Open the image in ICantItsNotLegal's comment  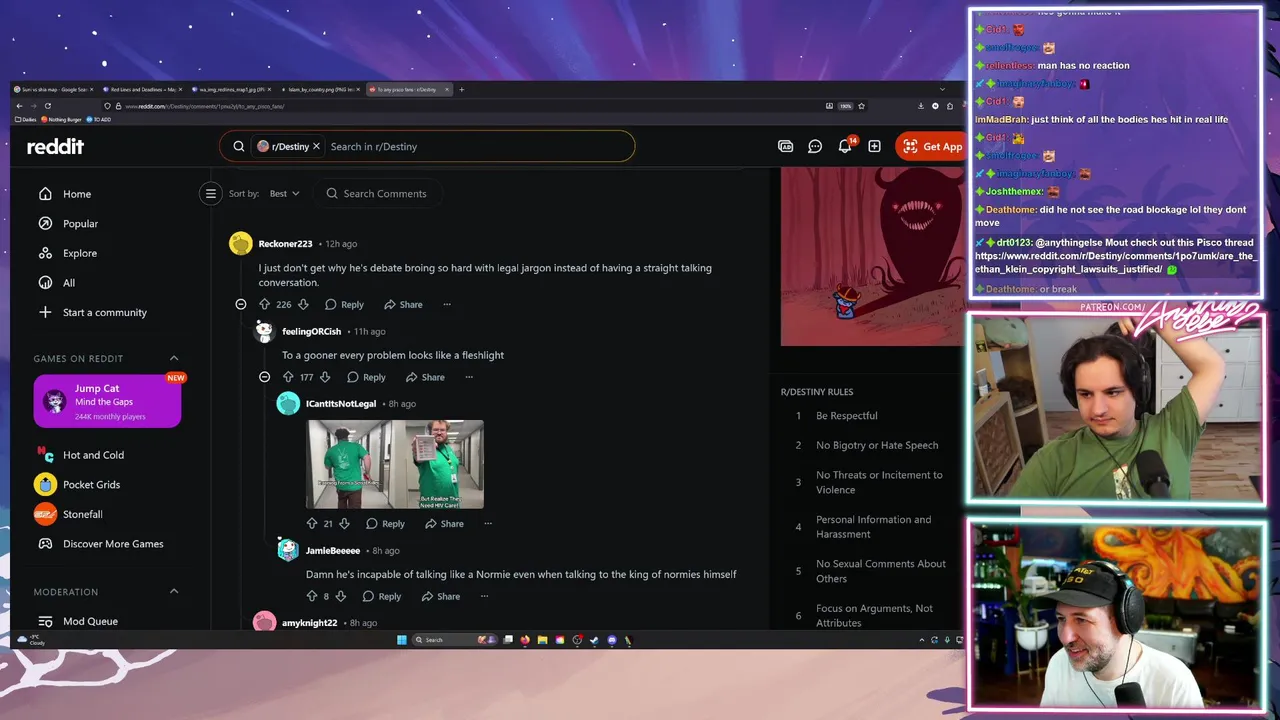coord(395,464)
